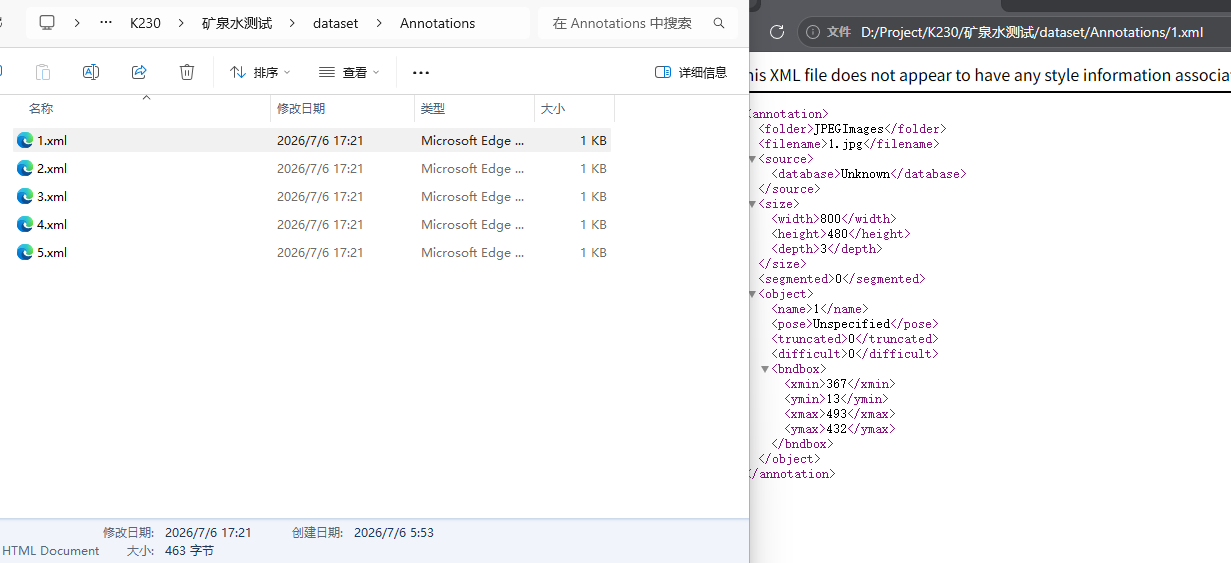Screen dimensions: 1231x563
Task: Click the Rename icon in Explorer toolbar
Action: click(91, 72)
